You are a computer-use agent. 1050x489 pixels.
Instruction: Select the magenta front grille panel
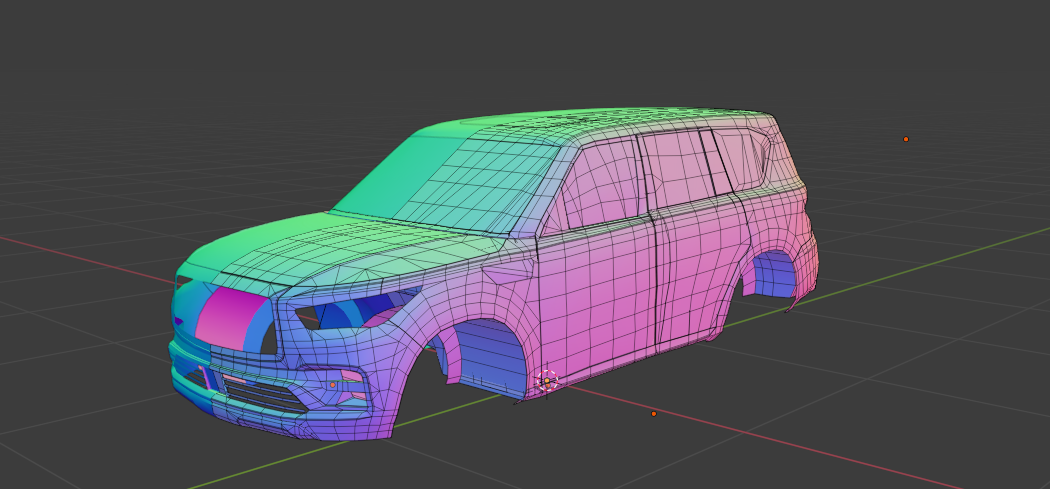pyautogui.click(x=232, y=317)
